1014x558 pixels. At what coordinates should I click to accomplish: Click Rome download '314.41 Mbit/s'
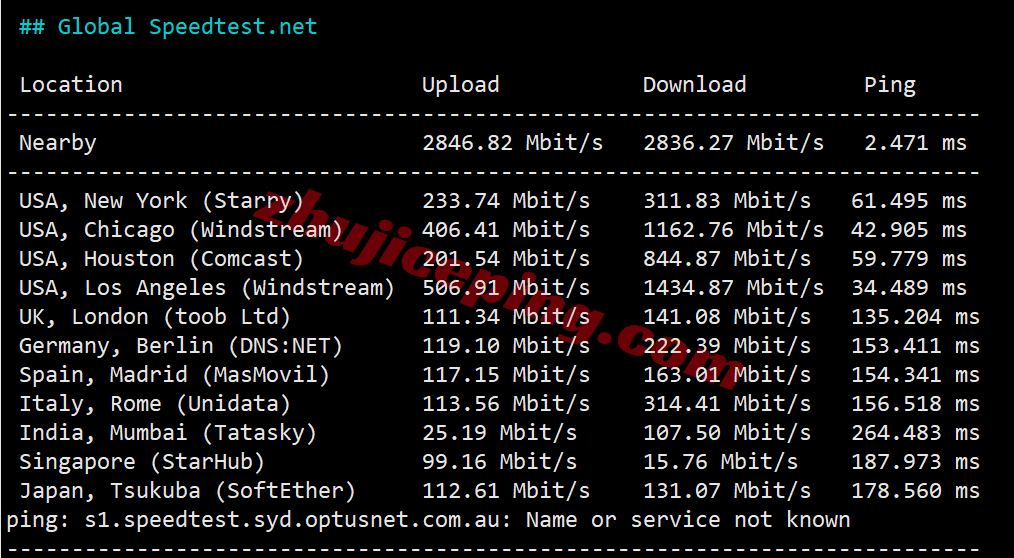727,404
